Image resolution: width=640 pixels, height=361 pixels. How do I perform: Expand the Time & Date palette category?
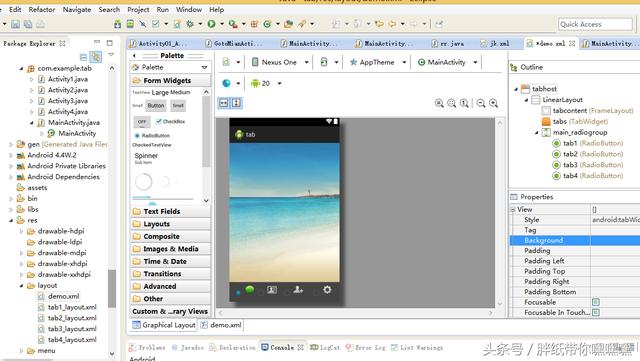(x=171, y=261)
